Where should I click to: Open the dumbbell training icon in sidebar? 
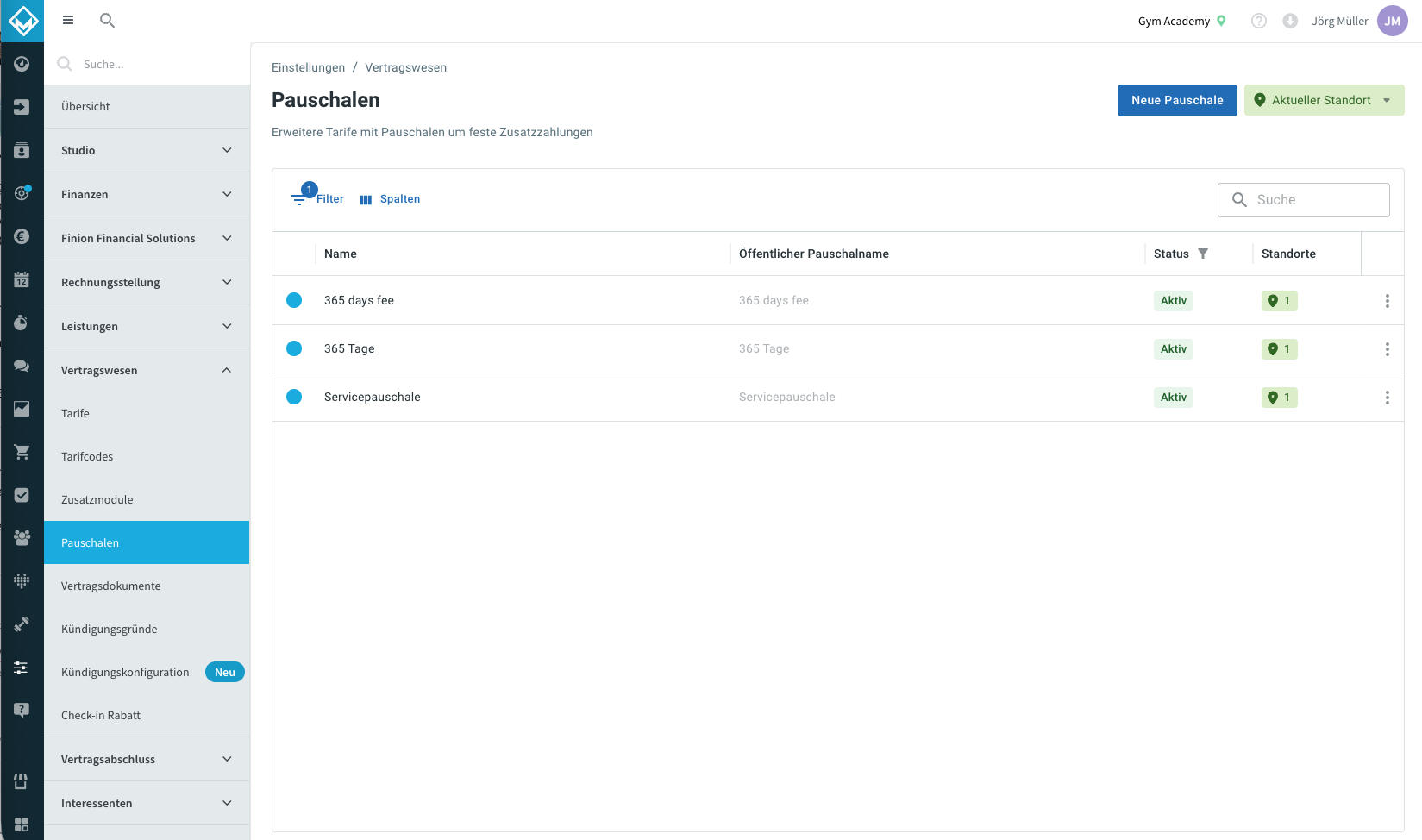(x=22, y=624)
